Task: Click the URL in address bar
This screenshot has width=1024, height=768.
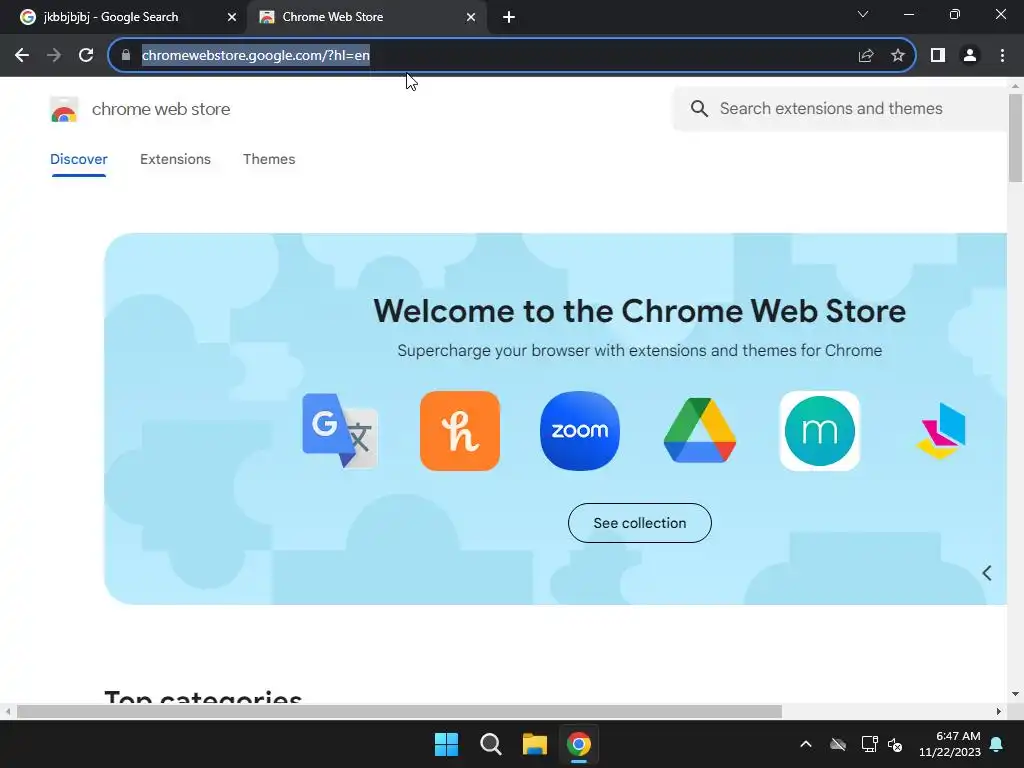Action: pos(255,56)
